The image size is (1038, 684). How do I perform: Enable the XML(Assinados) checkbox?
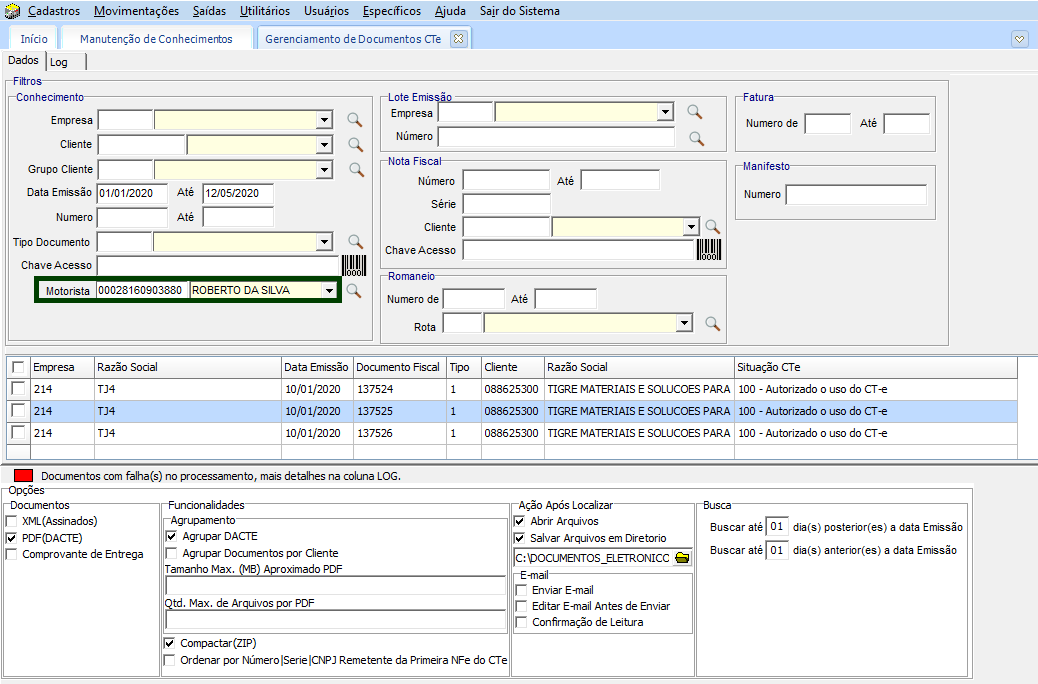coord(12,521)
